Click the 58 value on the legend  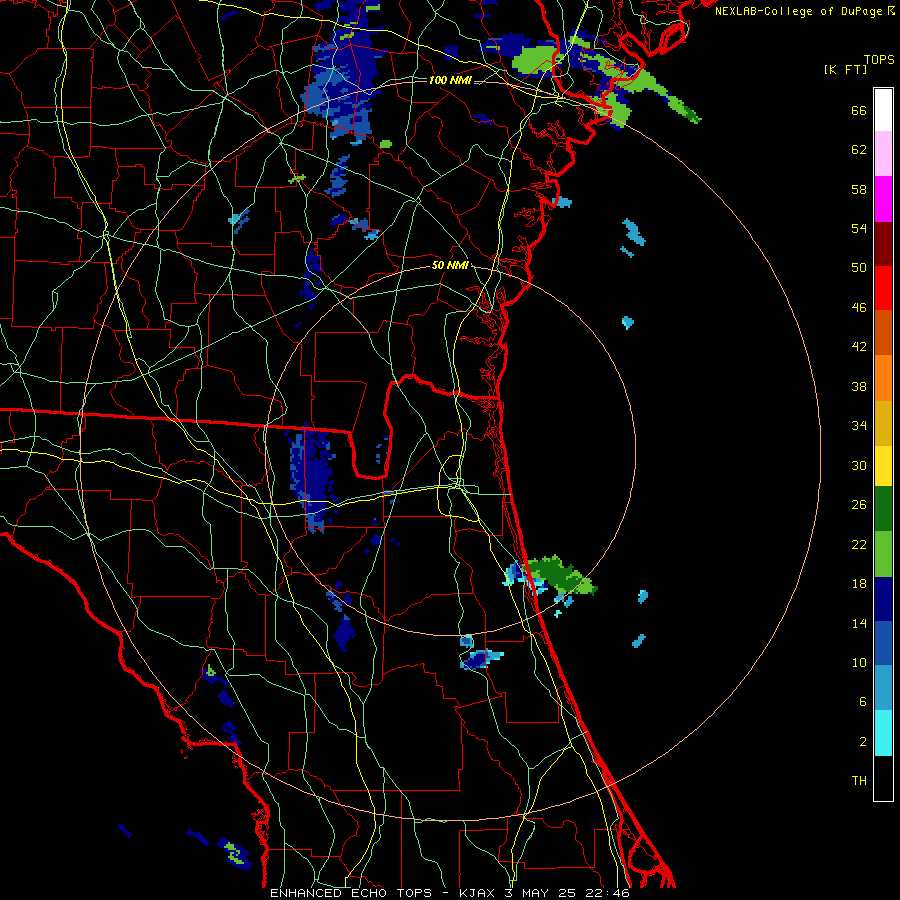pos(859,189)
